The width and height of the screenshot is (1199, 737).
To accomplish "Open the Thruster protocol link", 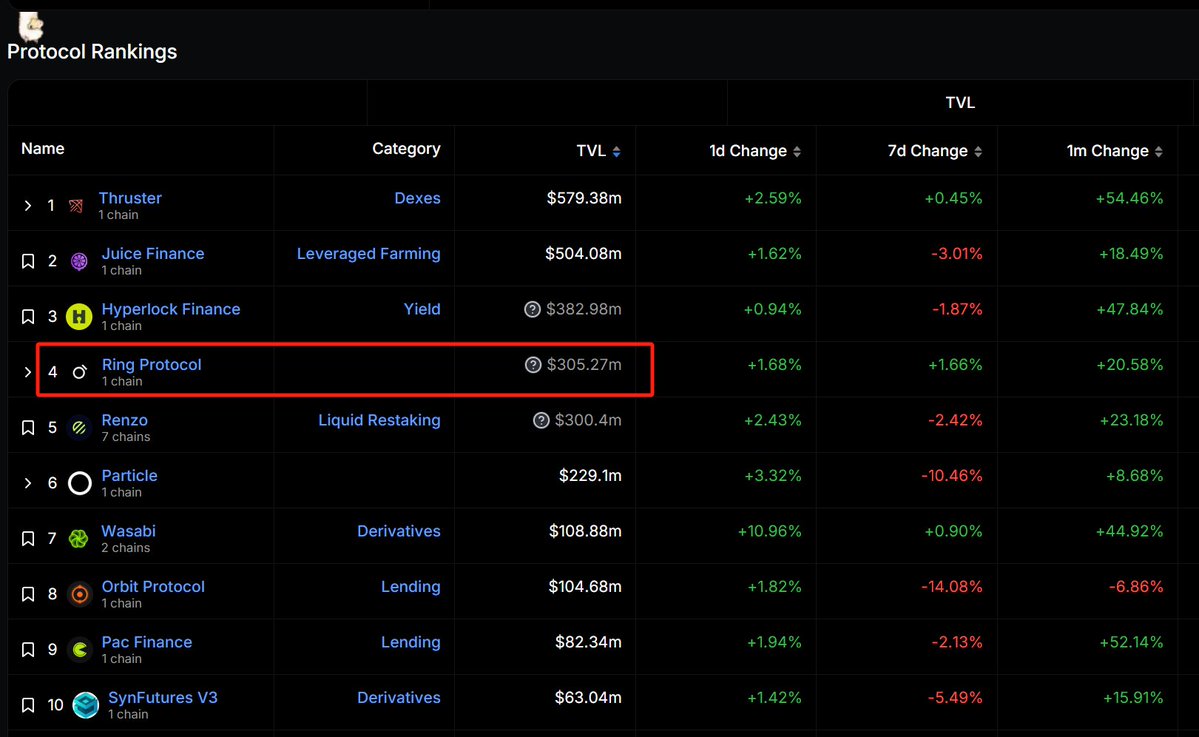I will [x=130, y=198].
